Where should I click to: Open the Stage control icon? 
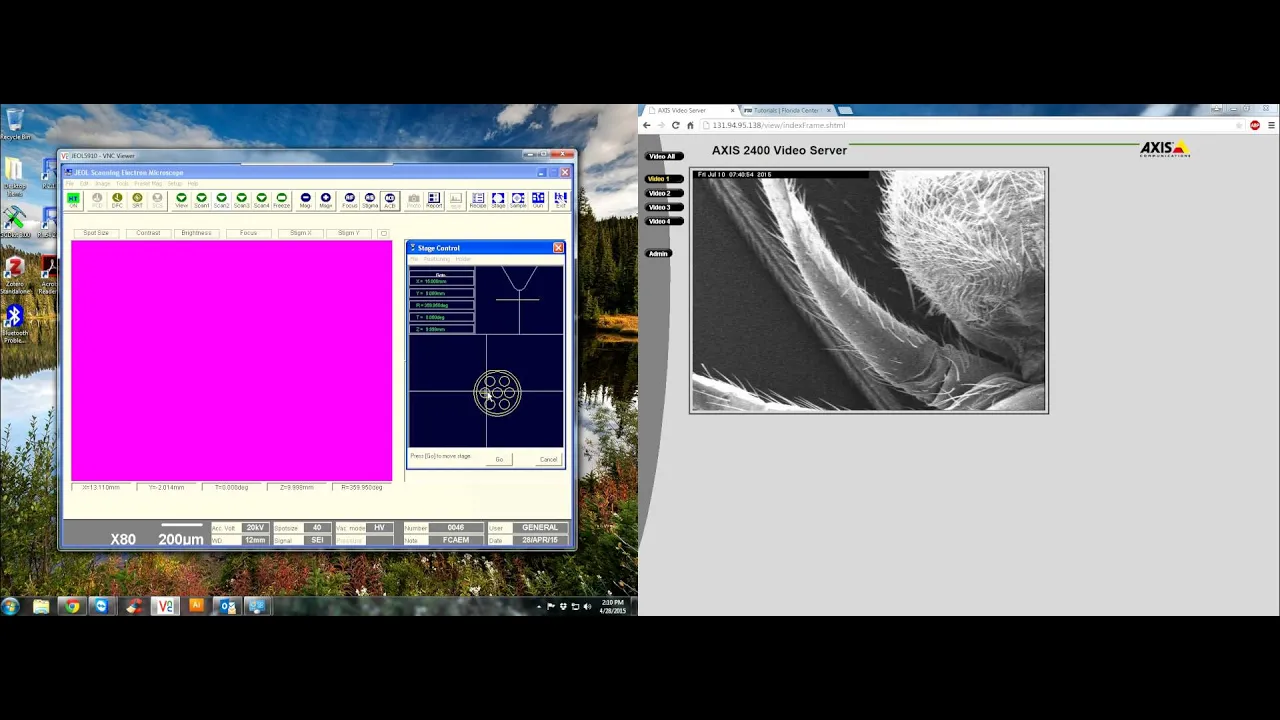[x=498, y=201]
